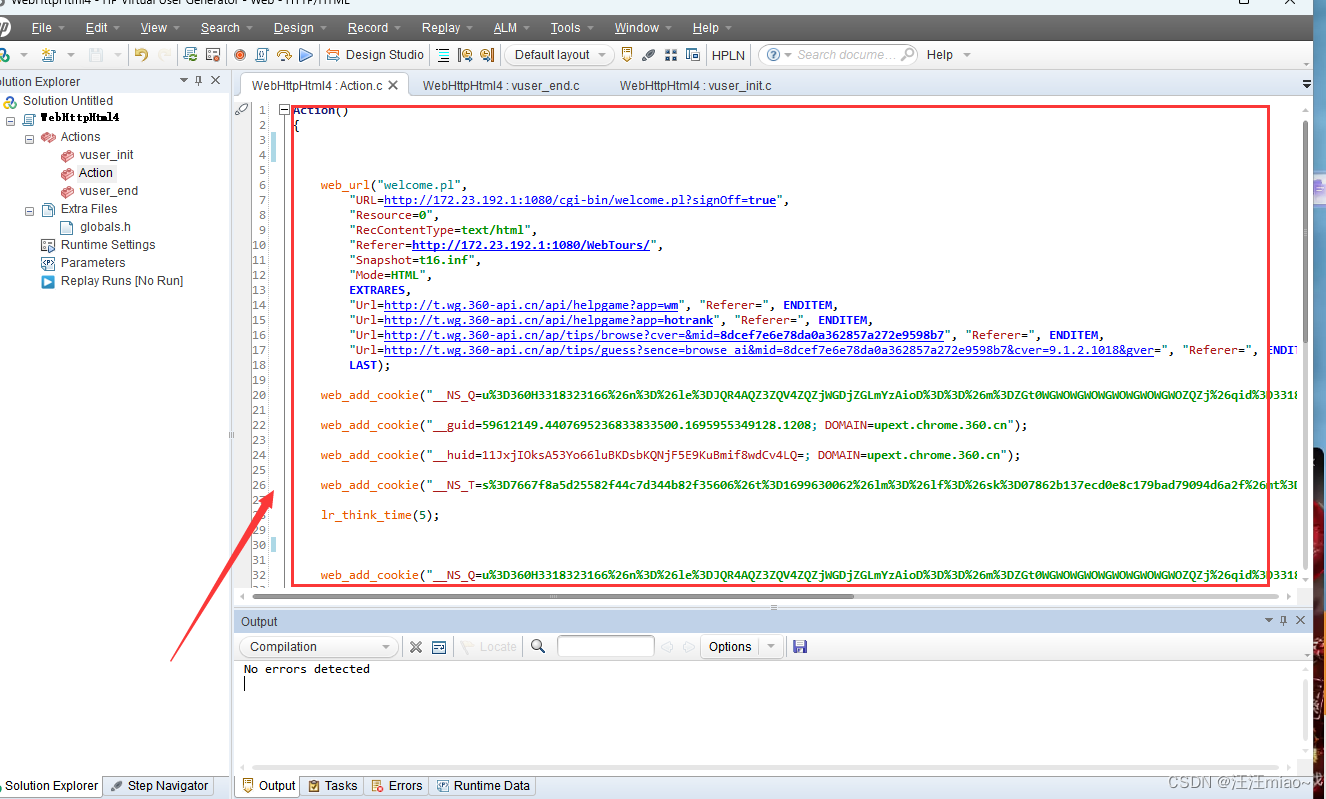Click the Regenerate script toolbar icon

click(190, 55)
